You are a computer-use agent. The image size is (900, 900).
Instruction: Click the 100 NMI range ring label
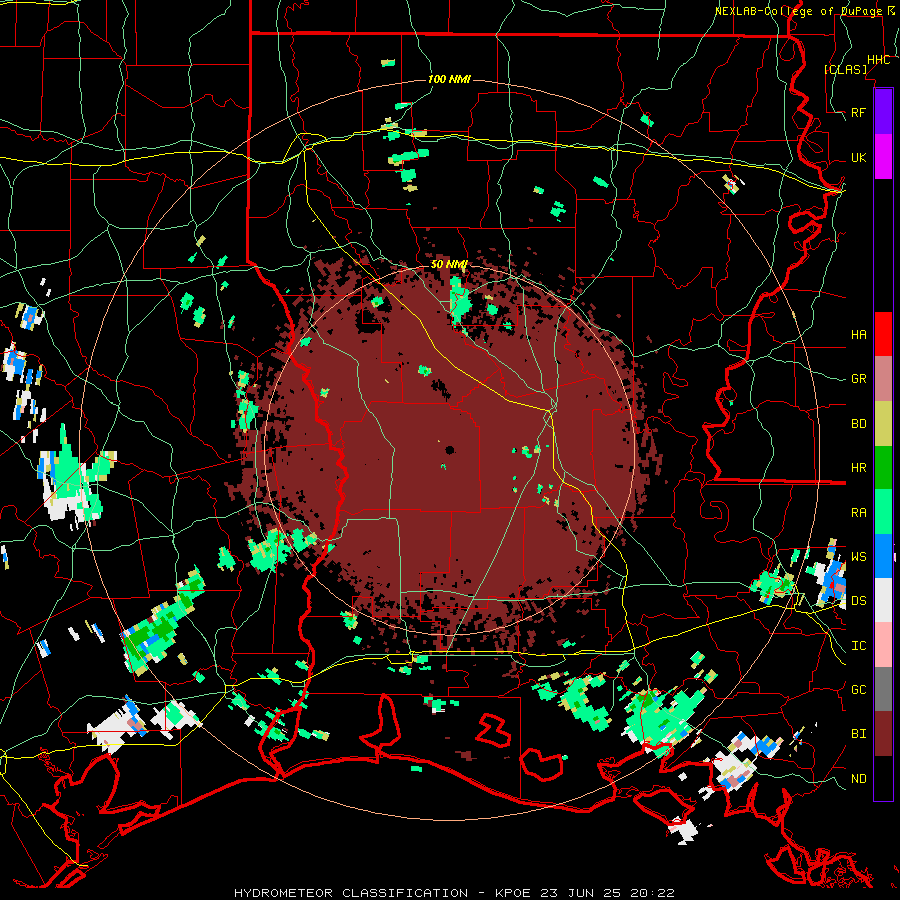(x=449, y=79)
